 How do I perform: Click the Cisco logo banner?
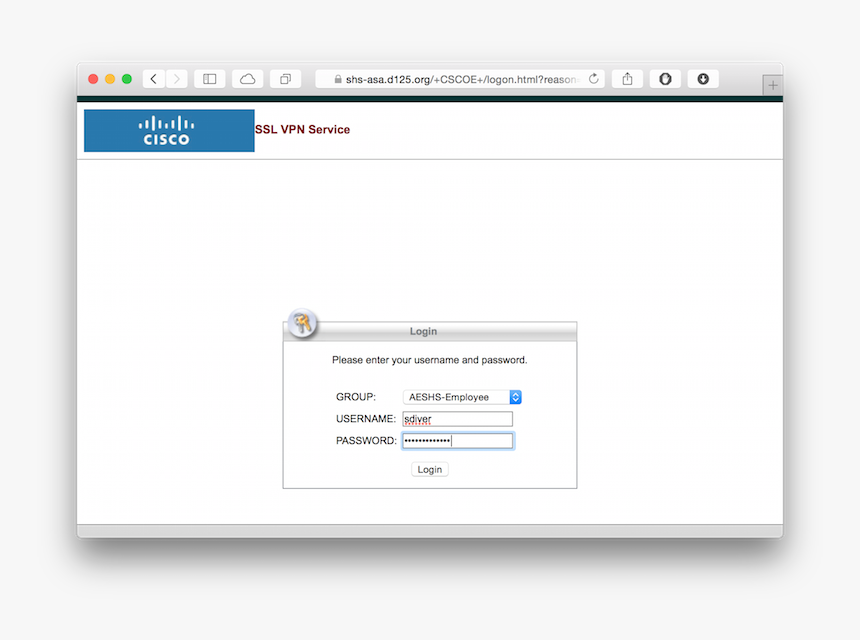click(168, 130)
